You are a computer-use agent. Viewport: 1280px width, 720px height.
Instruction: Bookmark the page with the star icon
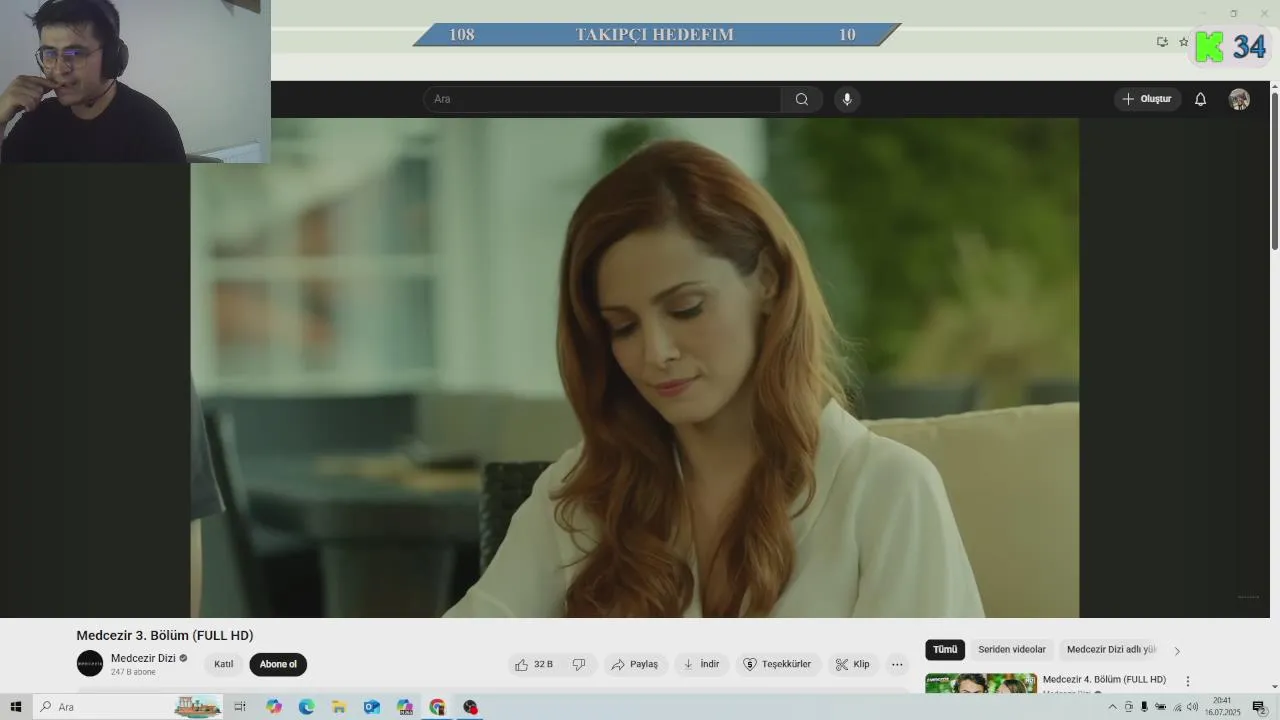(x=1184, y=42)
